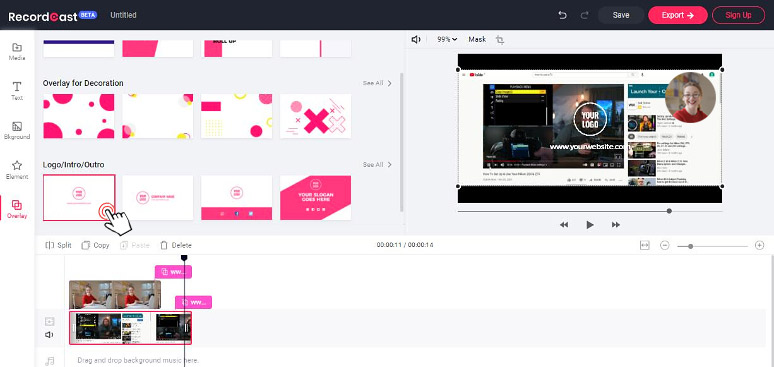Open the Element sidebar panel
The image size is (774, 367).
coord(17,170)
